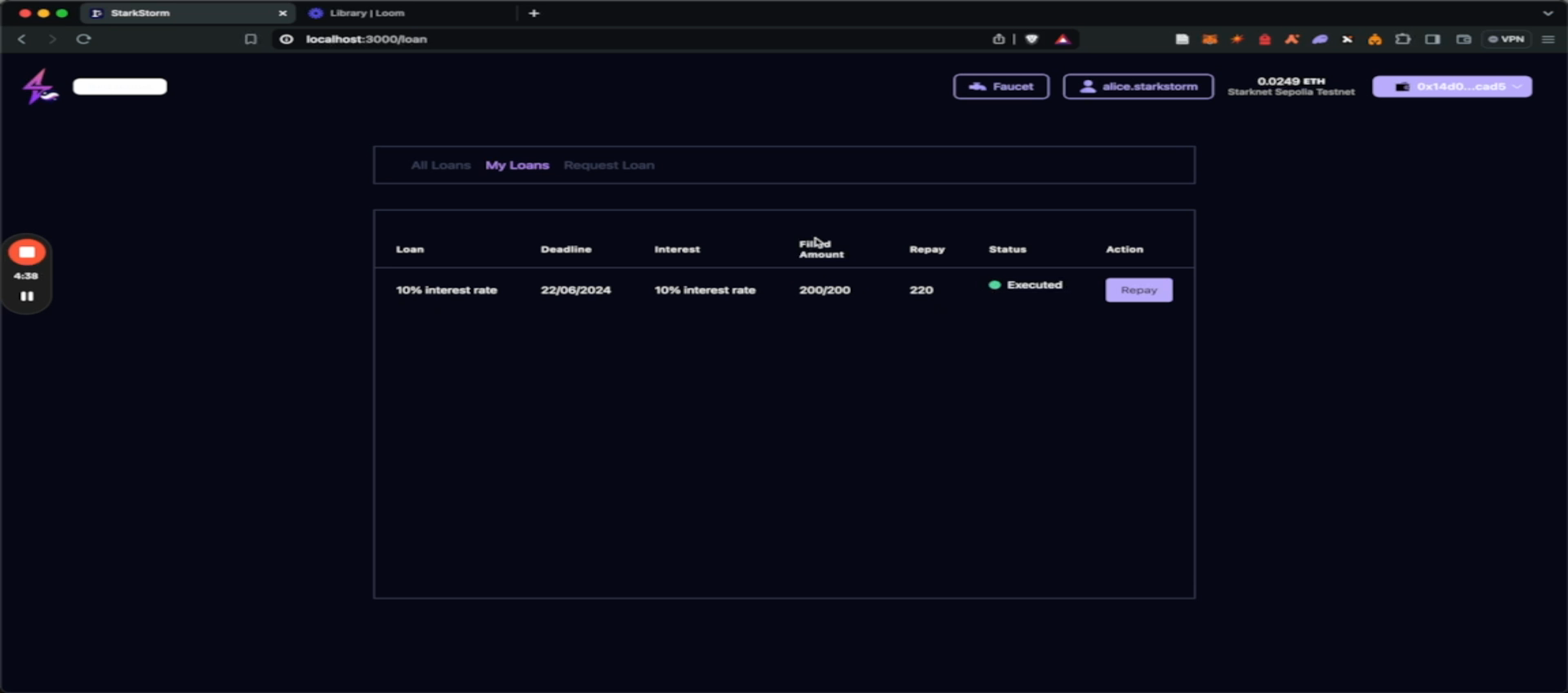The height and width of the screenshot is (693, 1568).
Task: Select the My Loans tab
Action: (517, 165)
